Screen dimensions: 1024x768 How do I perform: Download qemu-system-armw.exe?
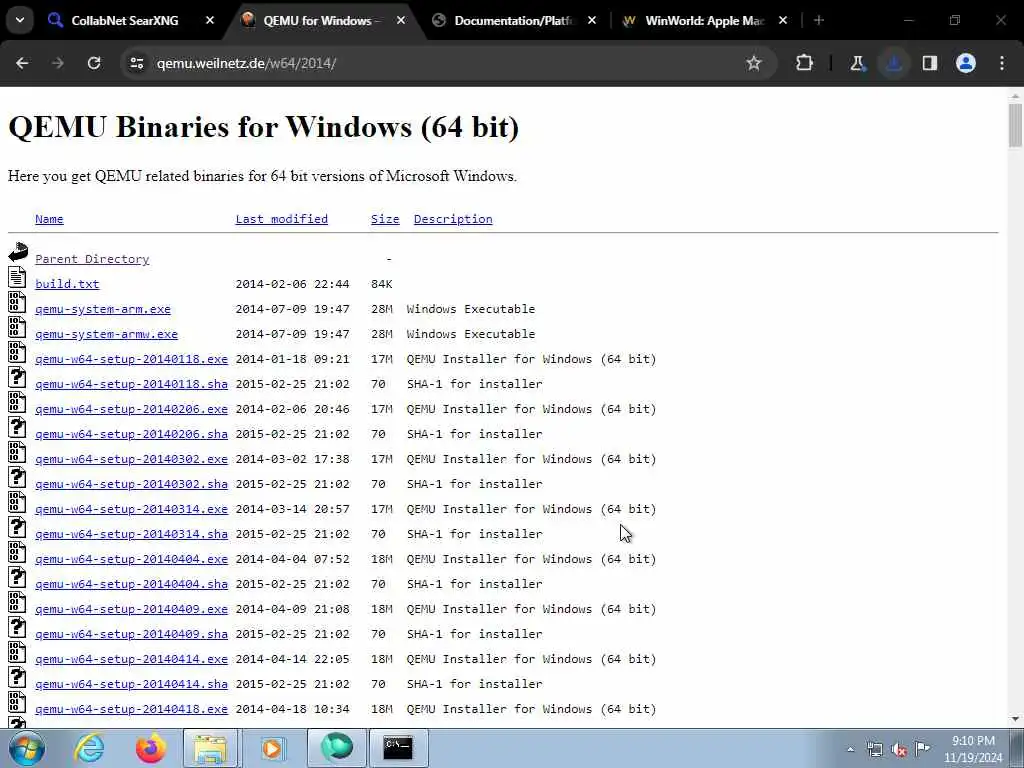[106, 334]
